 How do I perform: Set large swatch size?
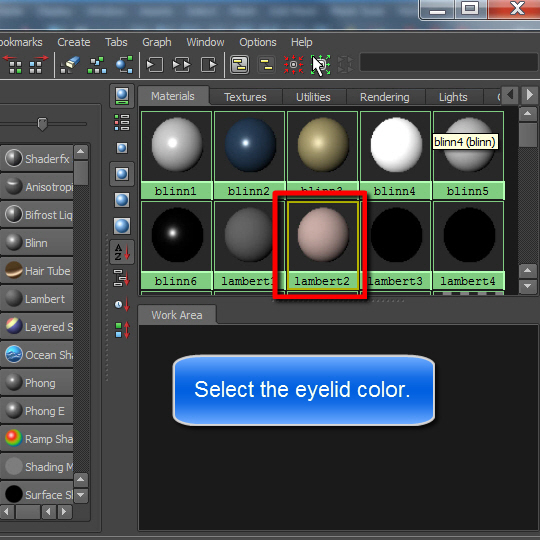point(122,200)
